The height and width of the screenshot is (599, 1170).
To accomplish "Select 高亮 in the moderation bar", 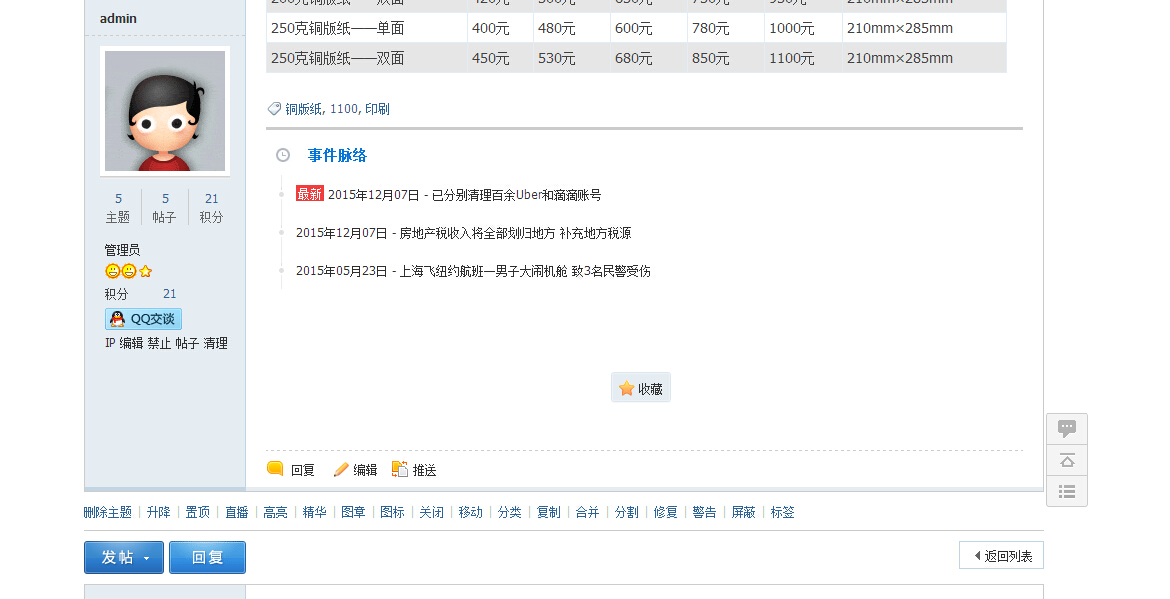I will point(275,512).
